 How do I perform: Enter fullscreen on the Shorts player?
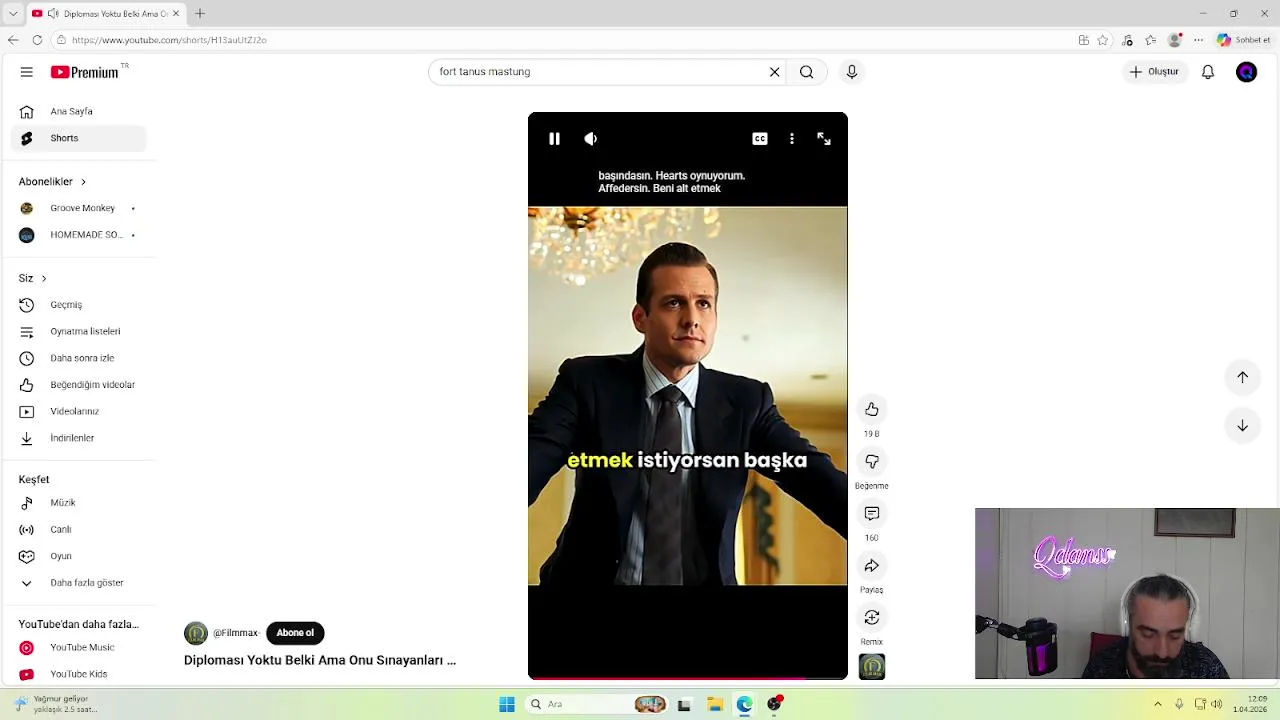824,139
